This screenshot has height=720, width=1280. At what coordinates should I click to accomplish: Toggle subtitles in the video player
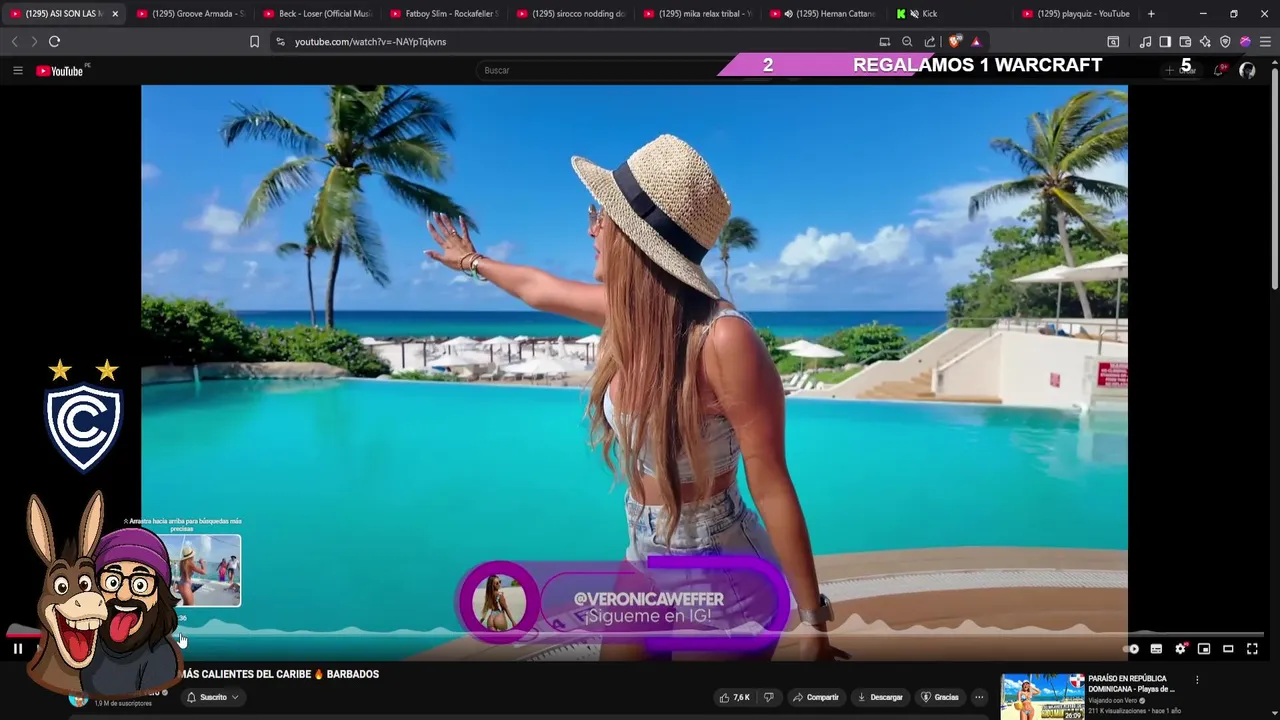[x=1156, y=649]
